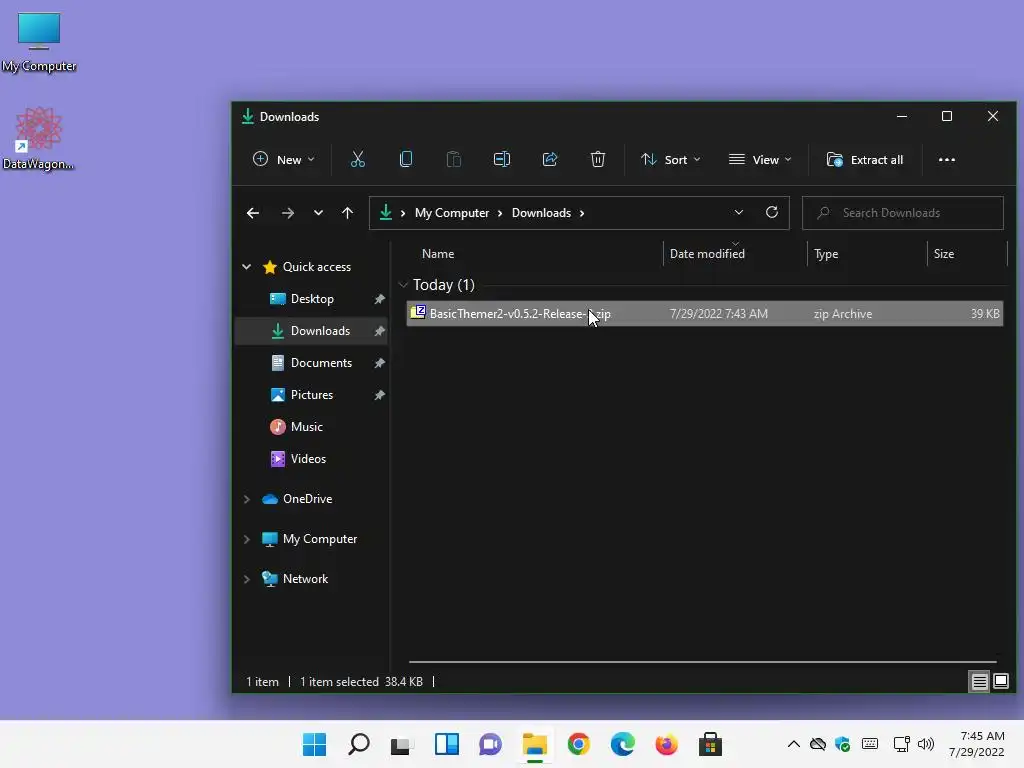The height and width of the screenshot is (768, 1024).
Task: Open the View options dropdown
Action: pos(760,160)
